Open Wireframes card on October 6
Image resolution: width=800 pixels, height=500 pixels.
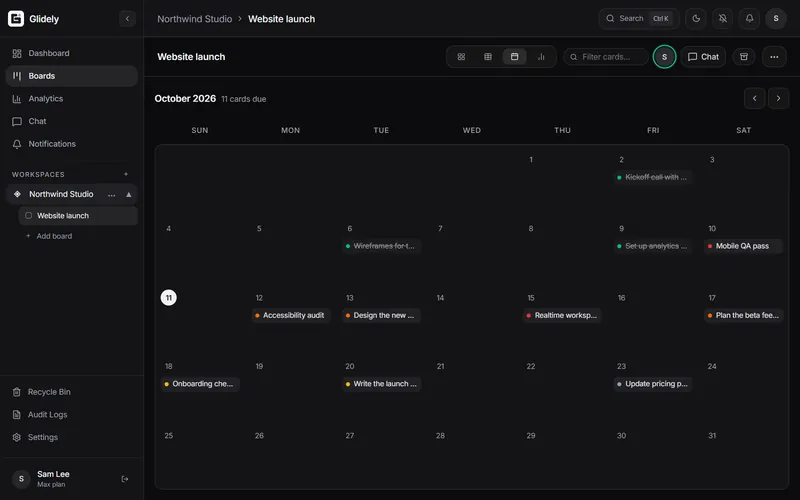click(x=381, y=246)
